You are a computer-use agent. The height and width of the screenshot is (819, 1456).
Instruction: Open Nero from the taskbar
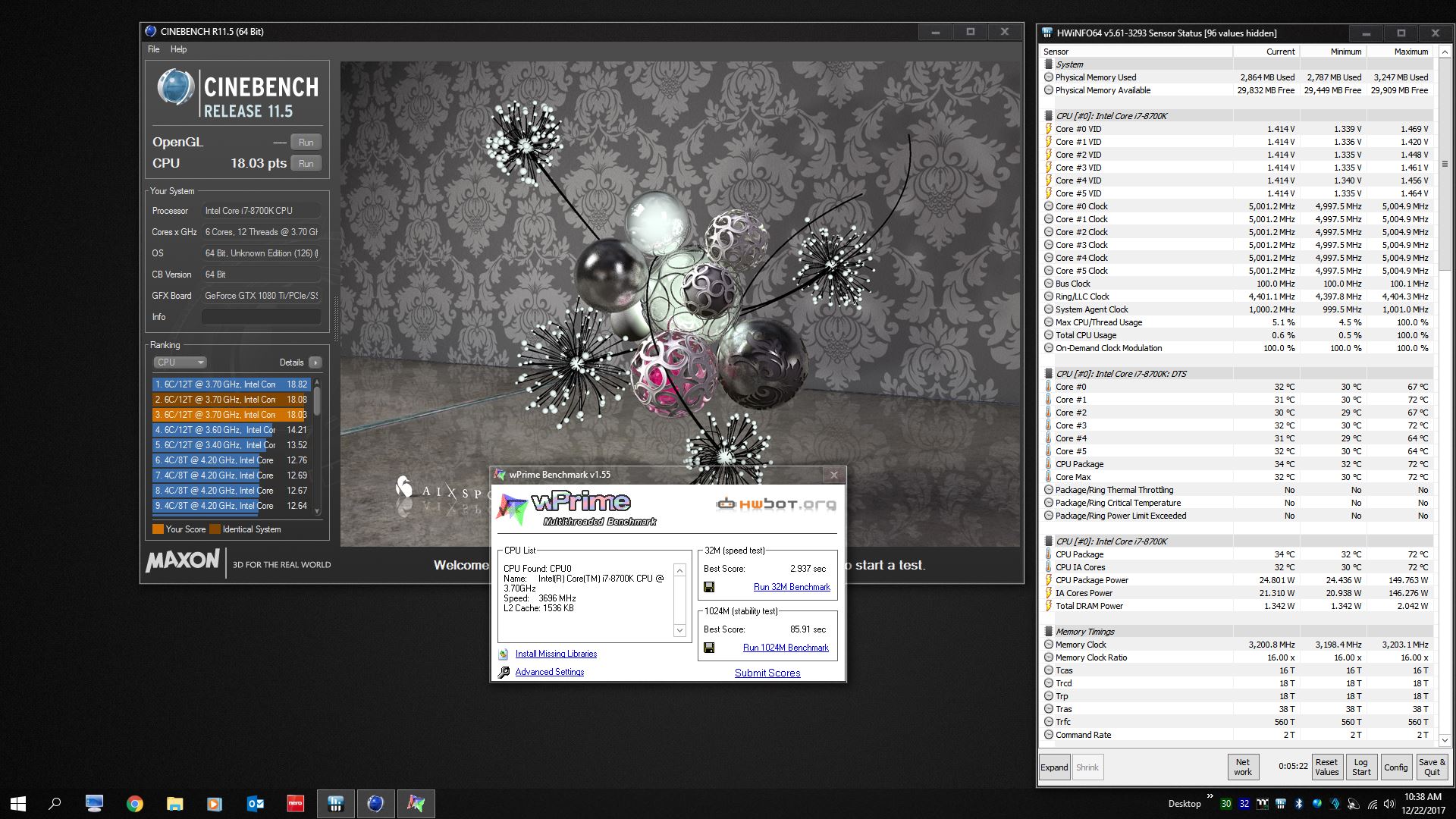point(295,804)
